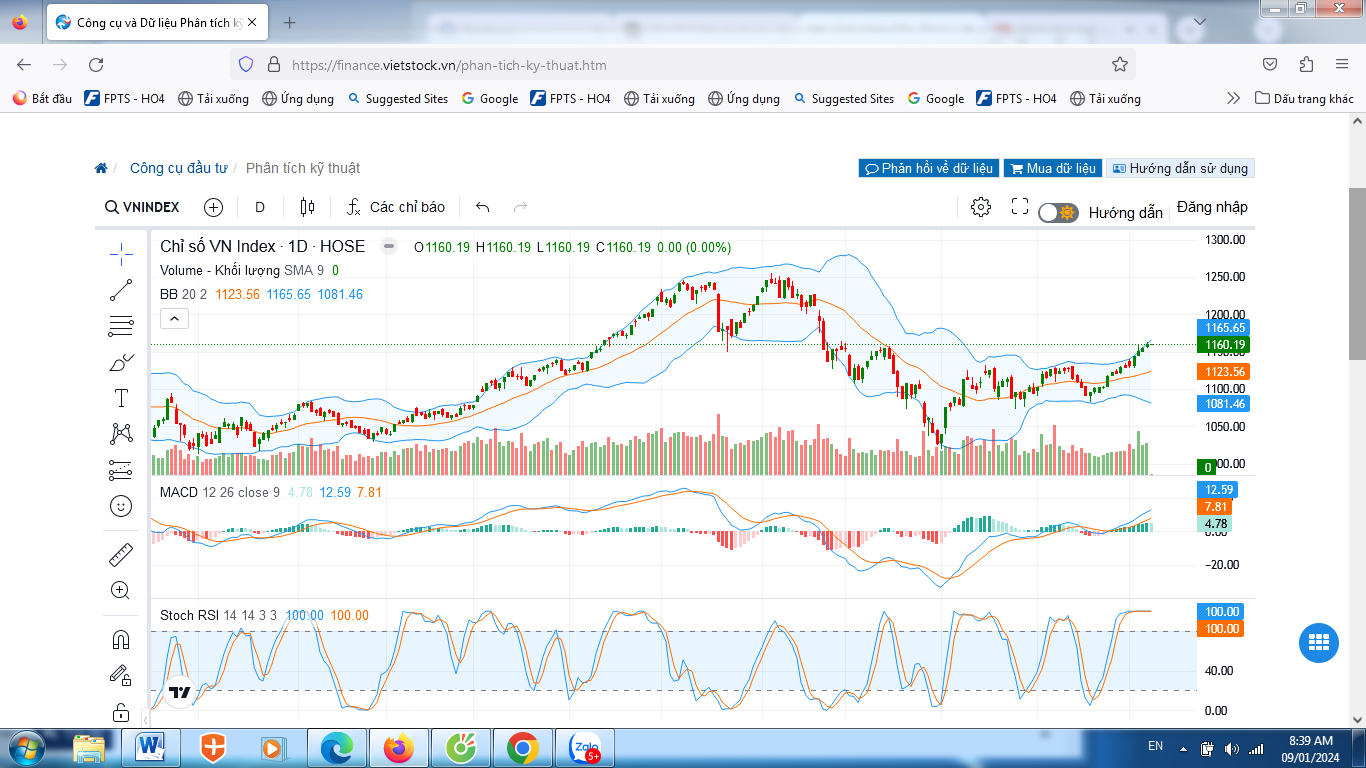The image size is (1366, 768).
Task: Click the Đăng nhập login link
Action: pos(1212,207)
